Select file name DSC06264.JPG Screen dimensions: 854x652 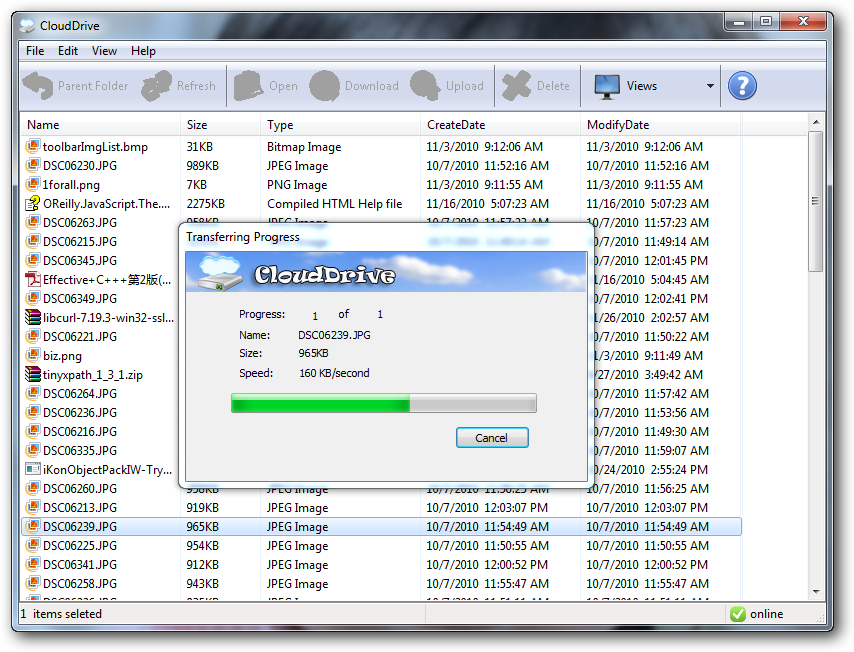tap(80, 393)
